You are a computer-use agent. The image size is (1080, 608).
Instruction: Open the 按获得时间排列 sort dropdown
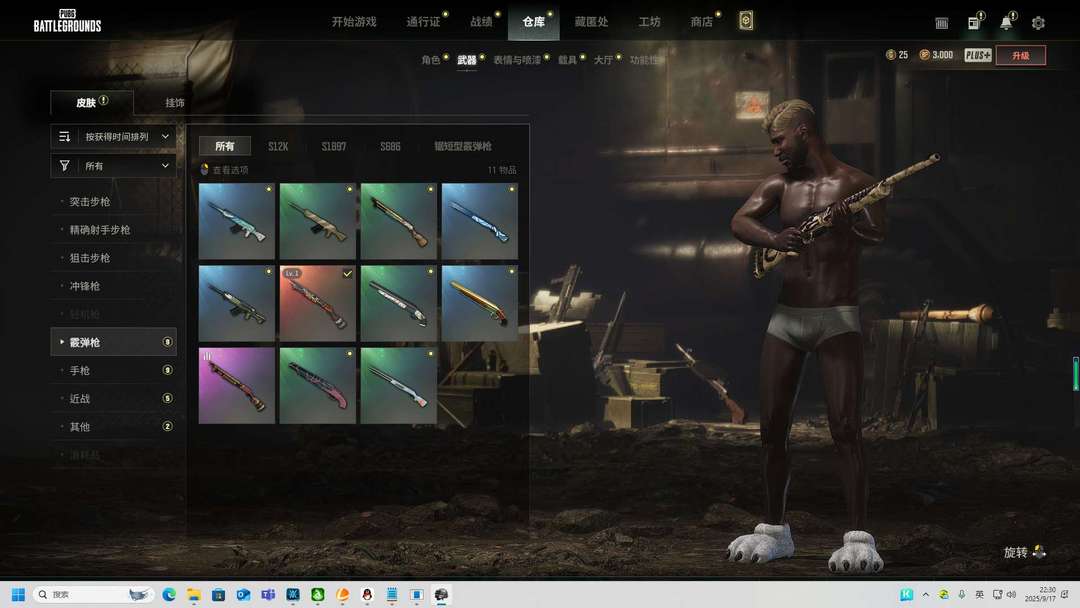[114, 136]
